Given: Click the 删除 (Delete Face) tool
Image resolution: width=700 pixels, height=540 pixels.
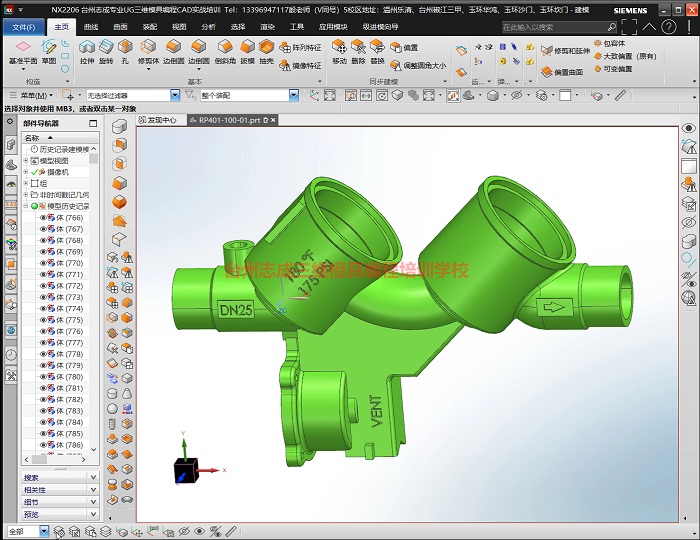Looking at the screenshot, I should [358, 51].
